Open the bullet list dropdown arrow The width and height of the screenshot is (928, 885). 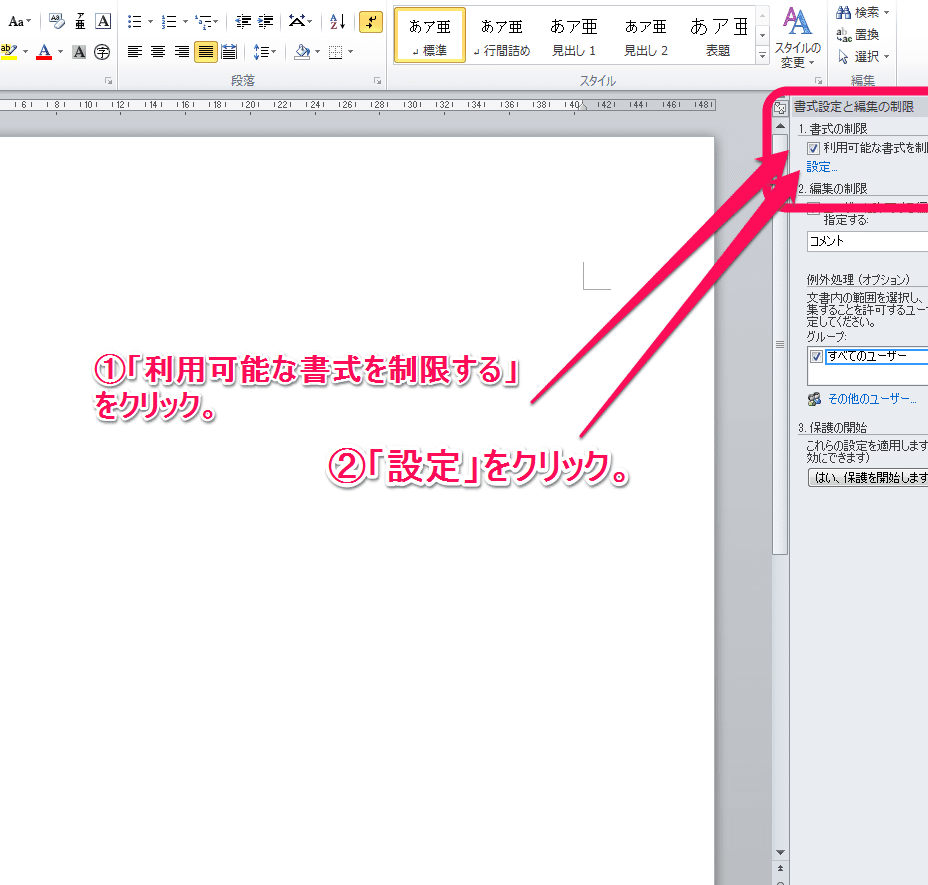click(150, 21)
